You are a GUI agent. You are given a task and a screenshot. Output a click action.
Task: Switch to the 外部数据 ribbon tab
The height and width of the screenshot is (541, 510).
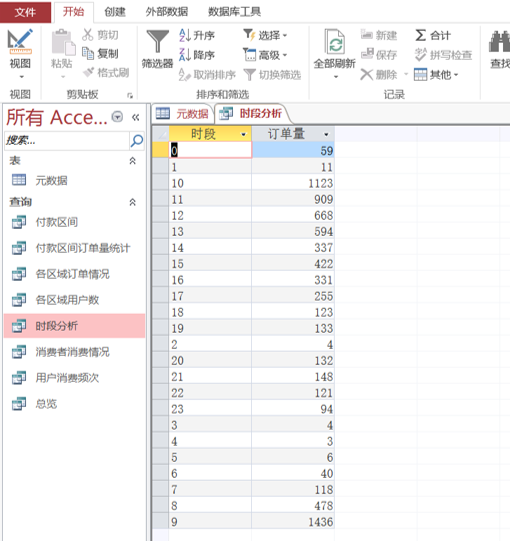(167, 12)
